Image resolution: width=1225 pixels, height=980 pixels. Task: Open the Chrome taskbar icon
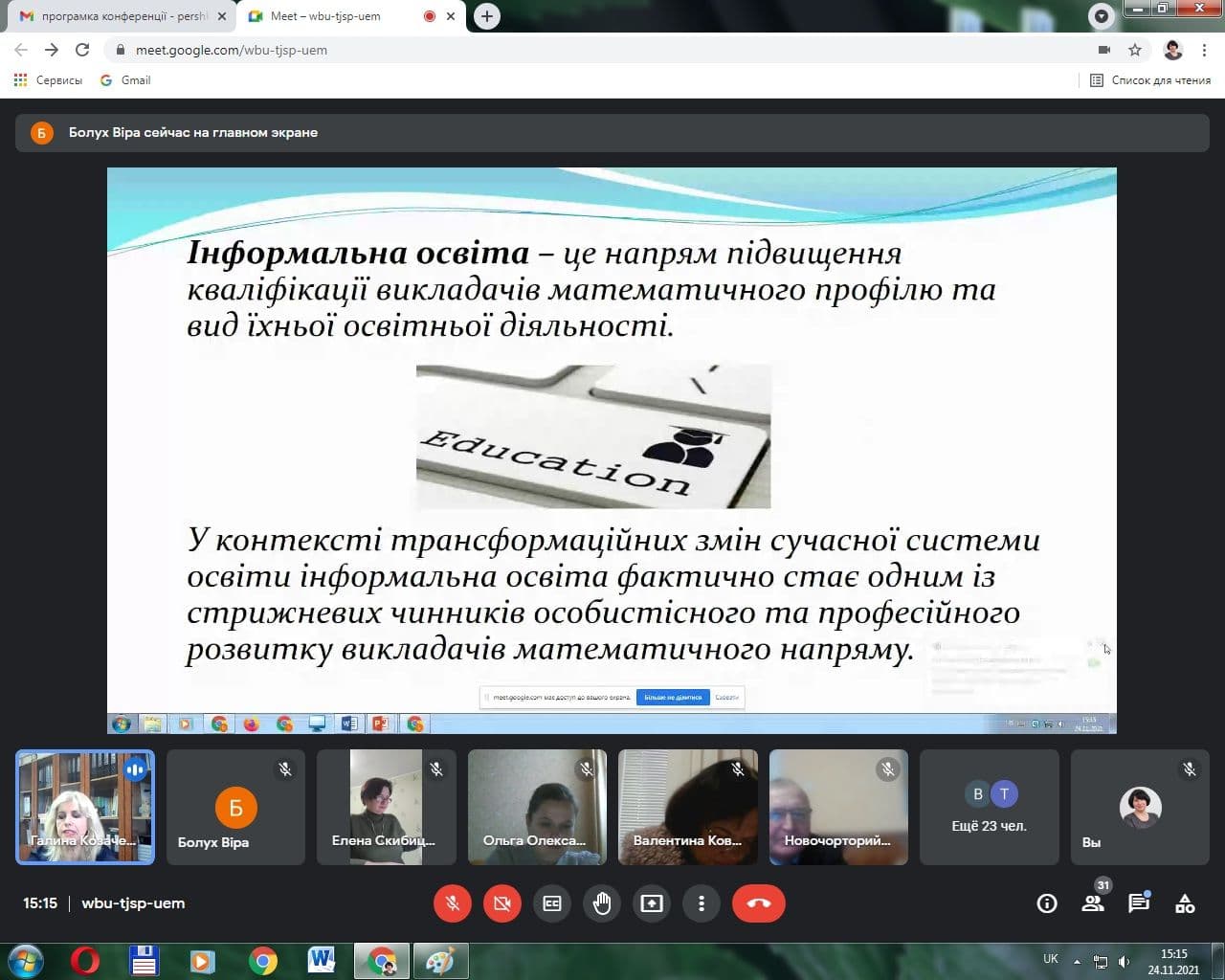coord(262,960)
